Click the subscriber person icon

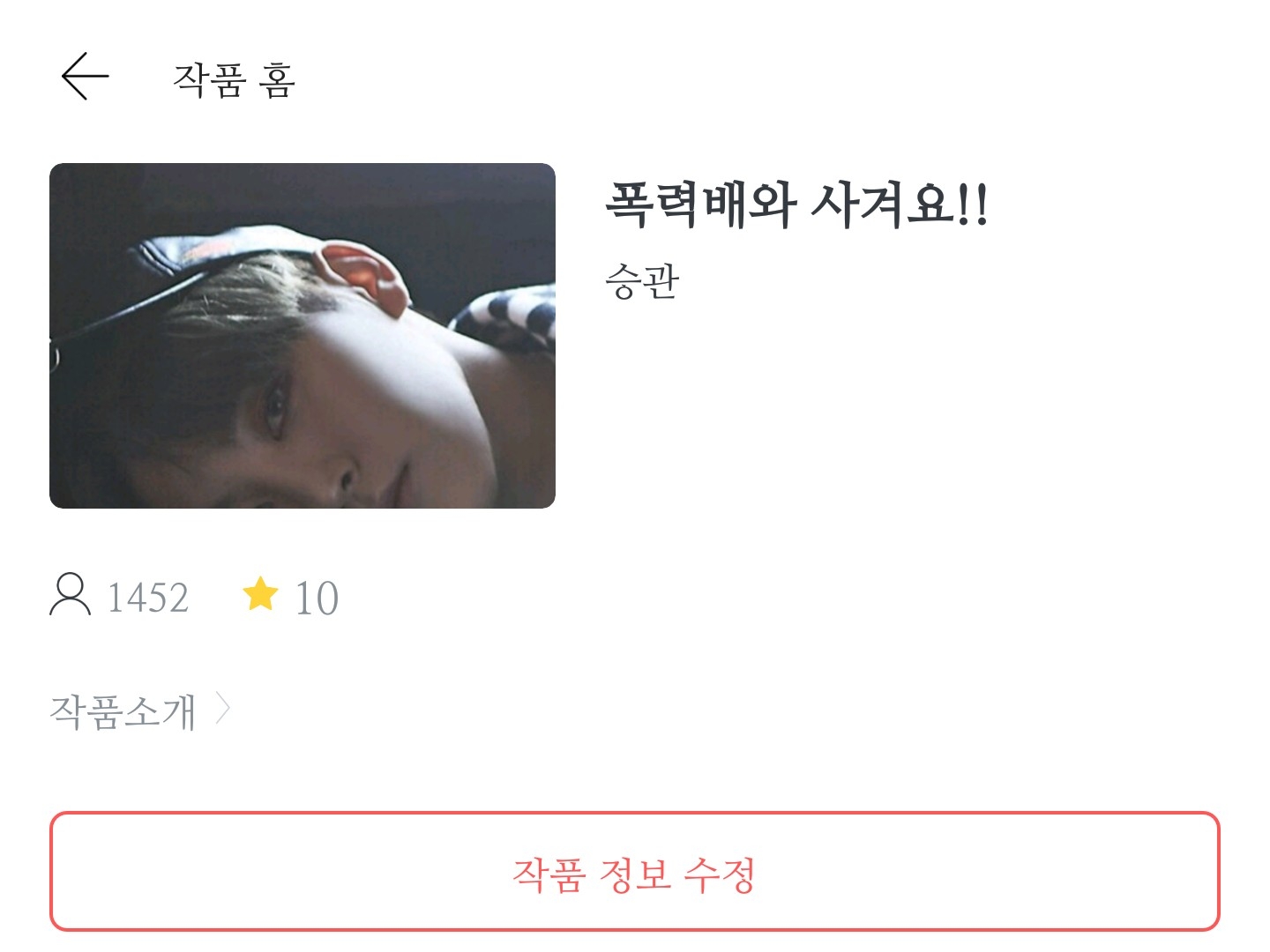(x=70, y=594)
